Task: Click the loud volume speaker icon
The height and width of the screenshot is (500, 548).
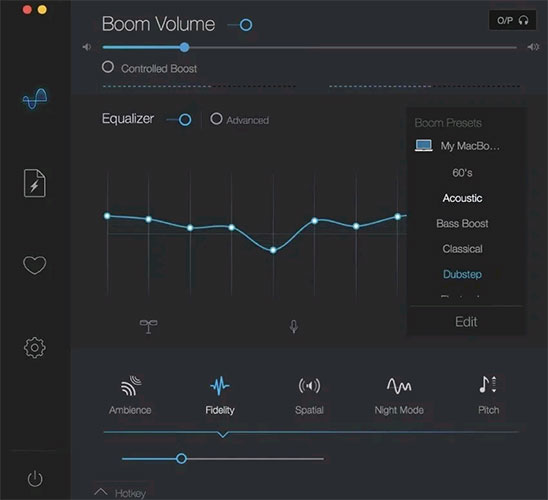Action: click(533, 47)
